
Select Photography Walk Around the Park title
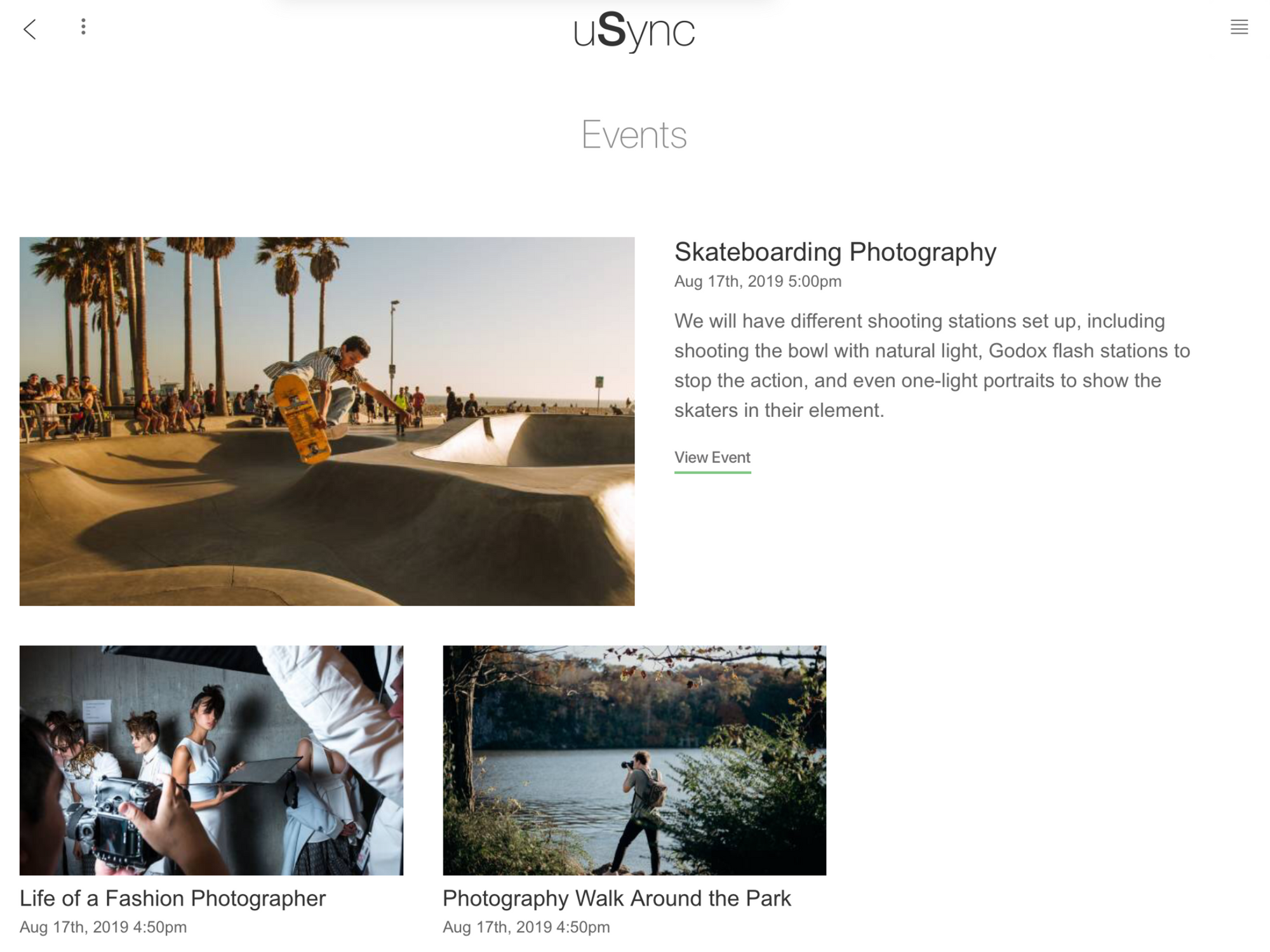616,898
